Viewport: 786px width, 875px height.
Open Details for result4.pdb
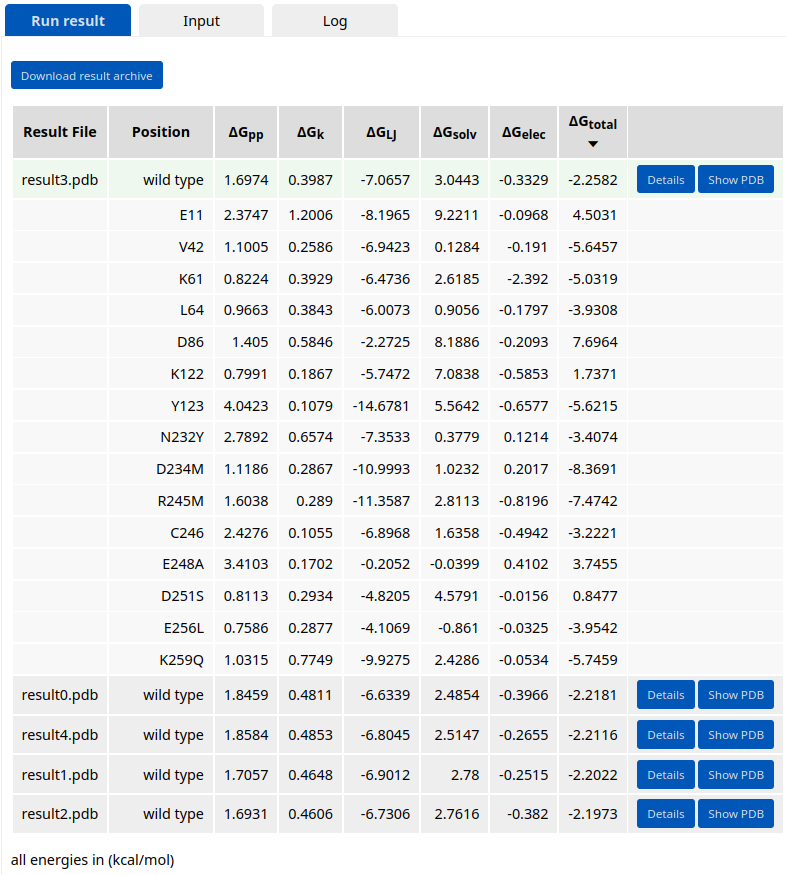(665, 735)
